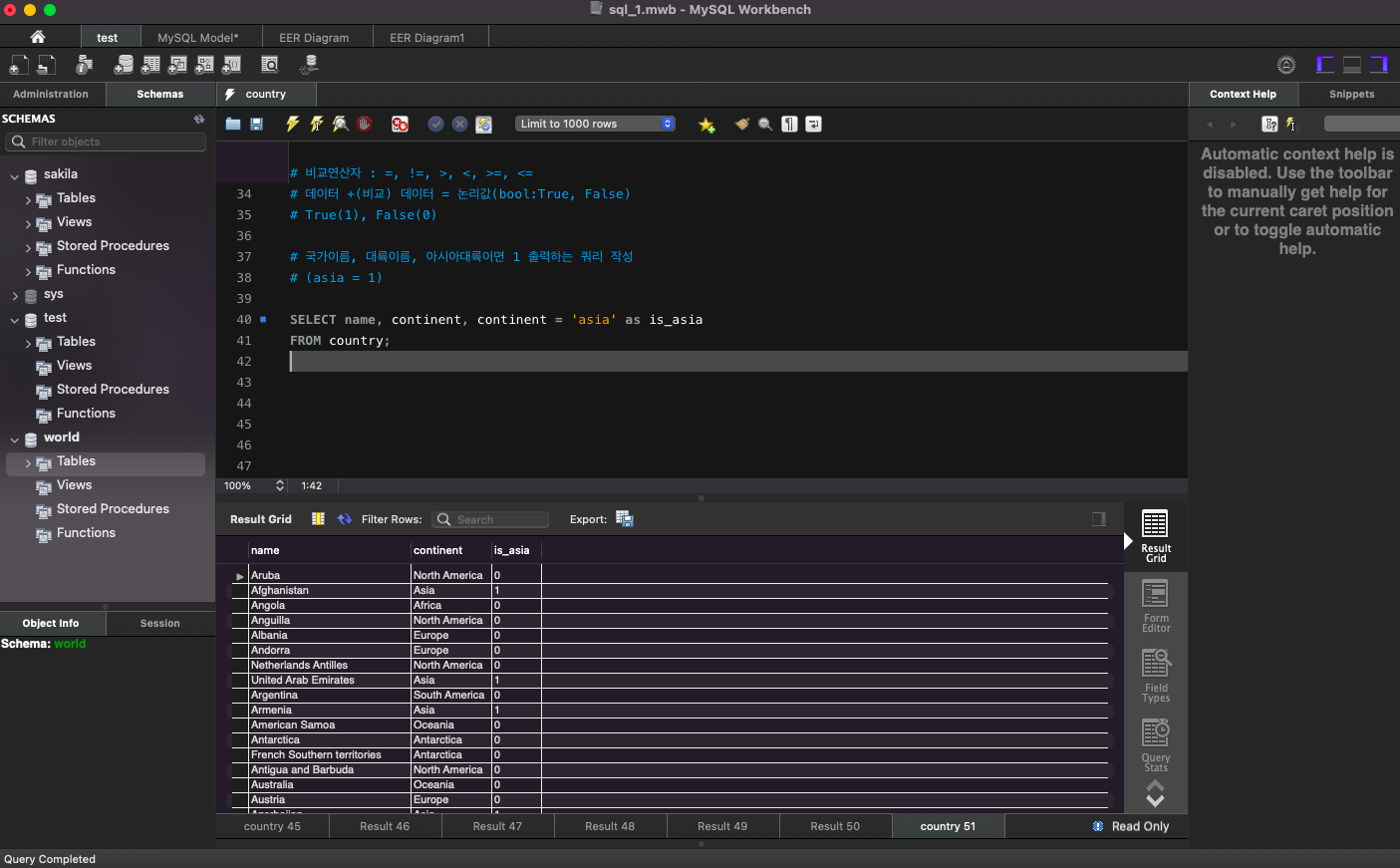The image size is (1400, 868).
Task: Search table data icon
Action: 269,65
